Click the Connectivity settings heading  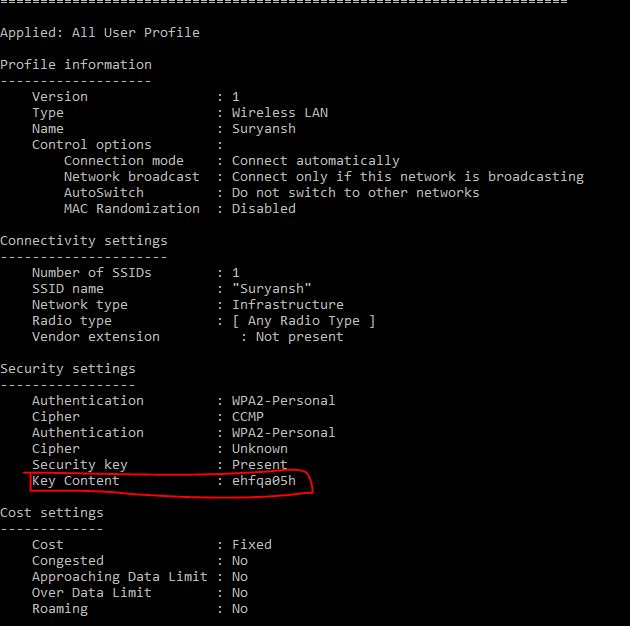pyautogui.click(x=84, y=241)
